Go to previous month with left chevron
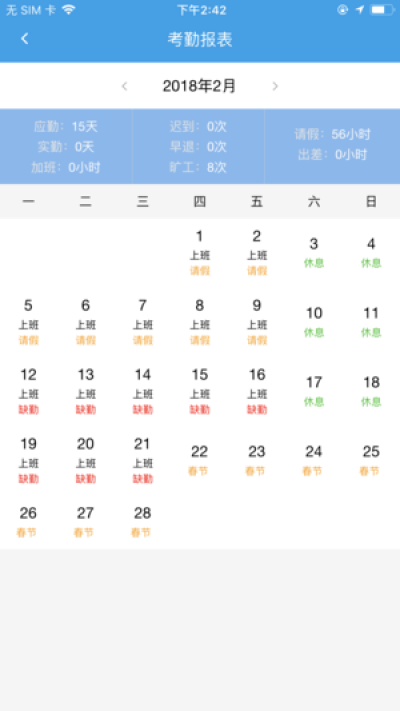 tap(124, 86)
